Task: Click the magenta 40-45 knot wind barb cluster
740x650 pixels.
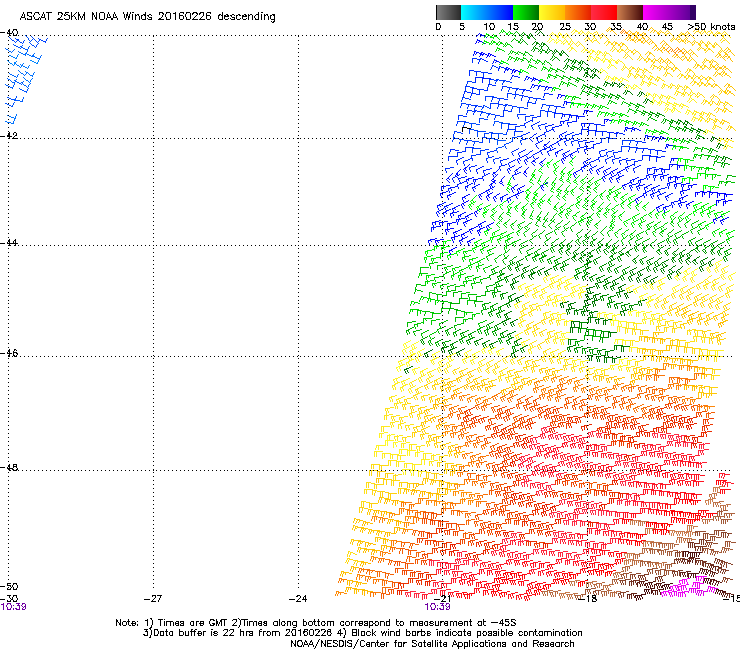Action: coord(689,587)
